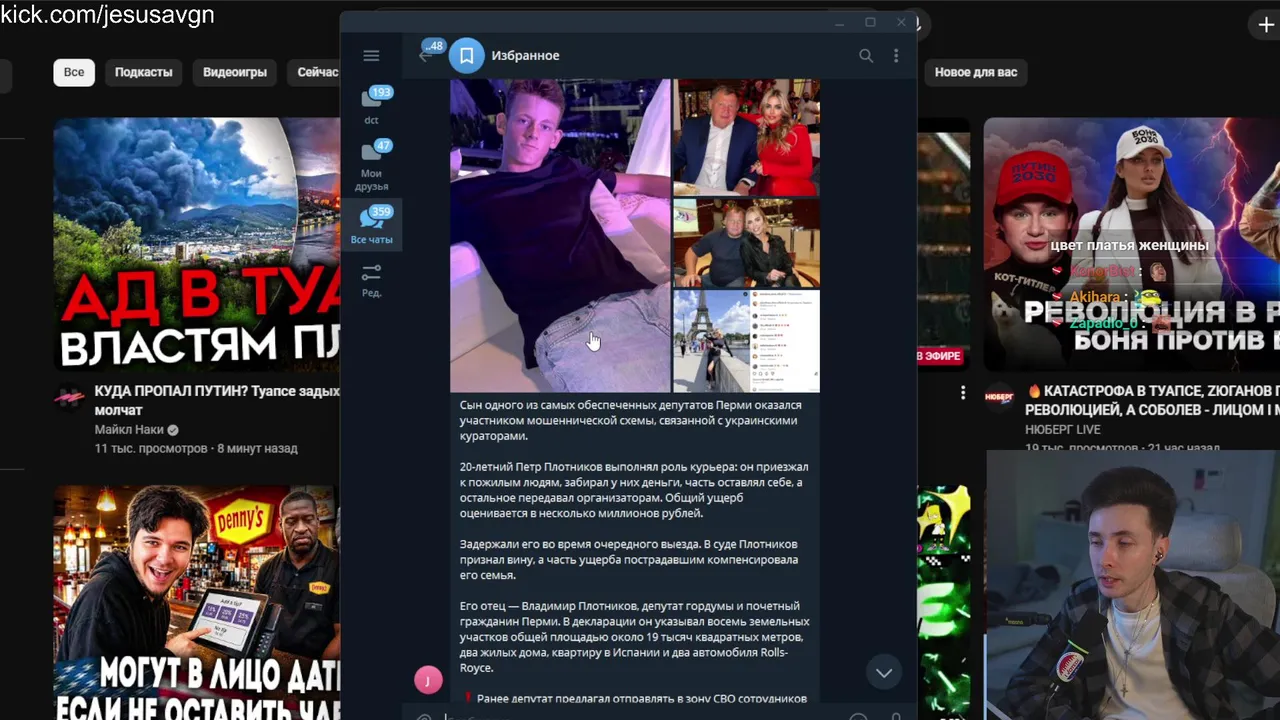Minimize the Telegram window

840,22
